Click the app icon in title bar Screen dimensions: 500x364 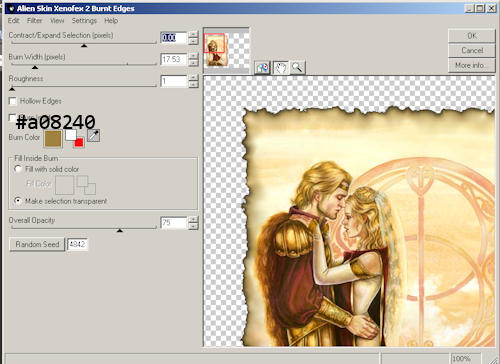tap(12, 9)
